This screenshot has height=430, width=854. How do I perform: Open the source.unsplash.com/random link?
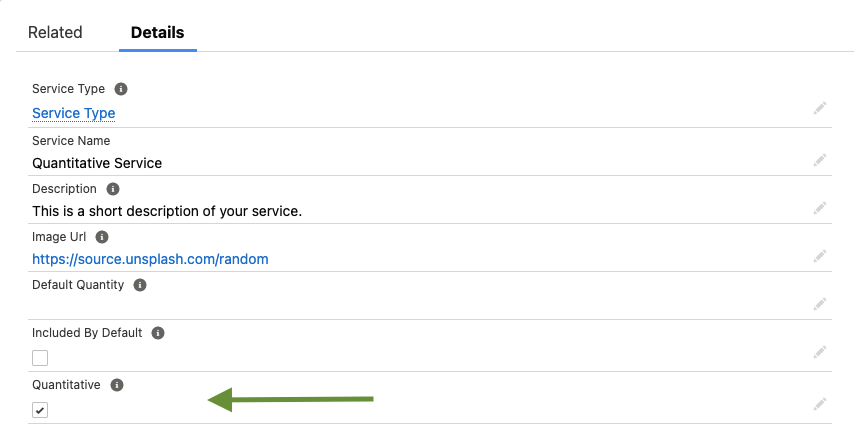150,259
